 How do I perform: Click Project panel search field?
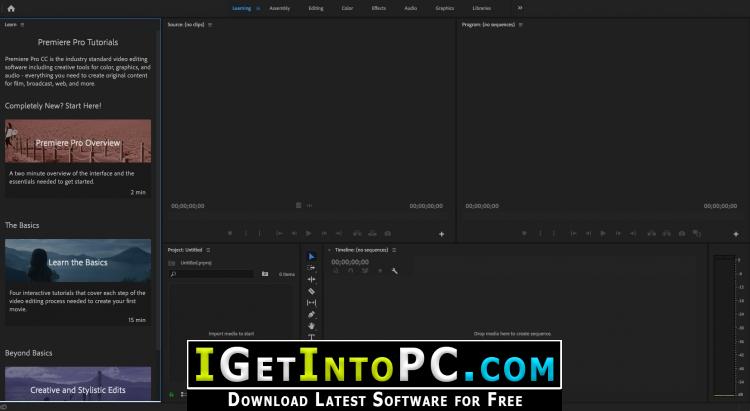click(x=211, y=274)
